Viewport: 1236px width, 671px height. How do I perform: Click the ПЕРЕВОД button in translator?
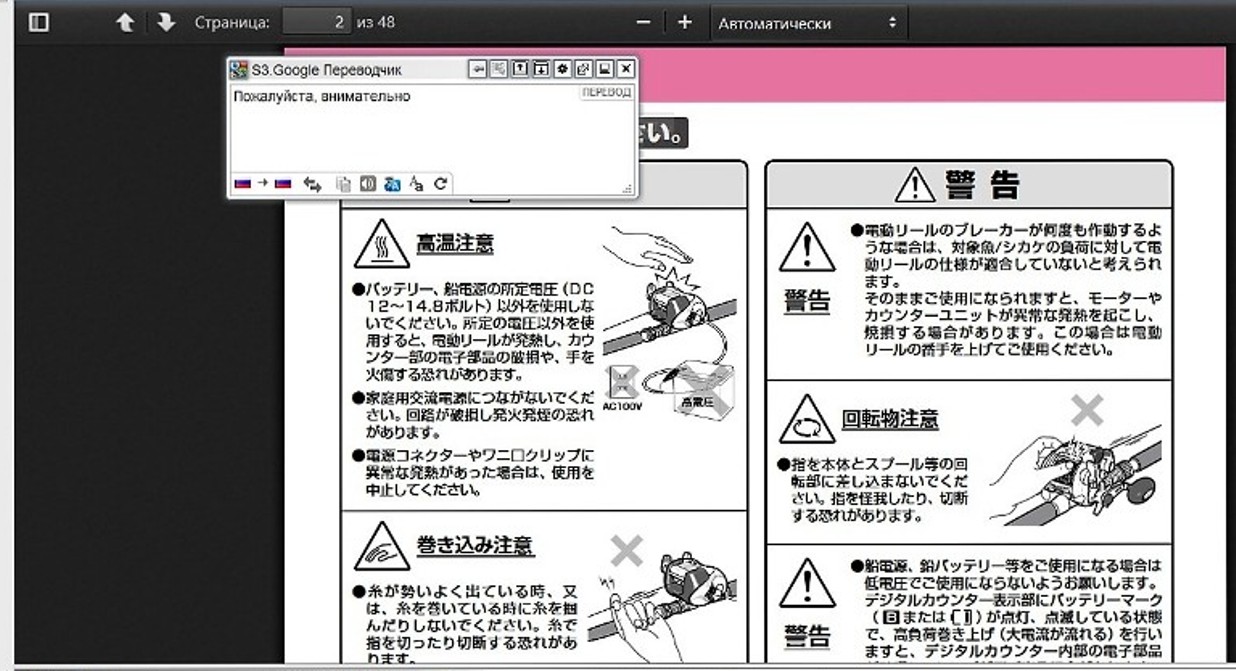click(606, 93)
